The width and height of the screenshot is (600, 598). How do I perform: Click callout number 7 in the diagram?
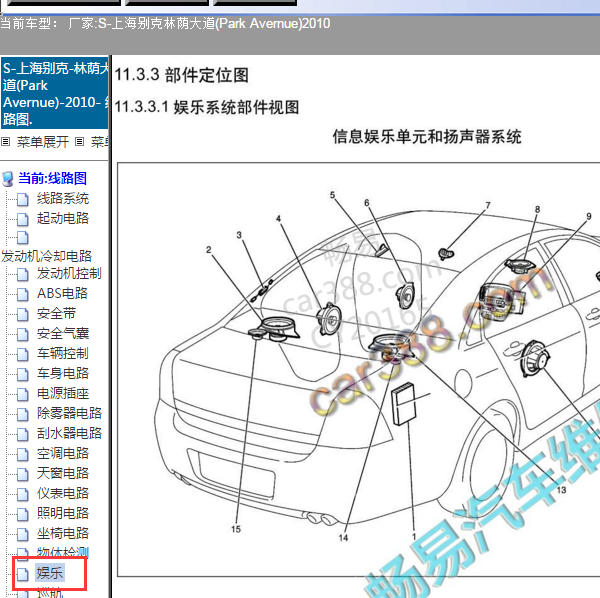[488, 205]
